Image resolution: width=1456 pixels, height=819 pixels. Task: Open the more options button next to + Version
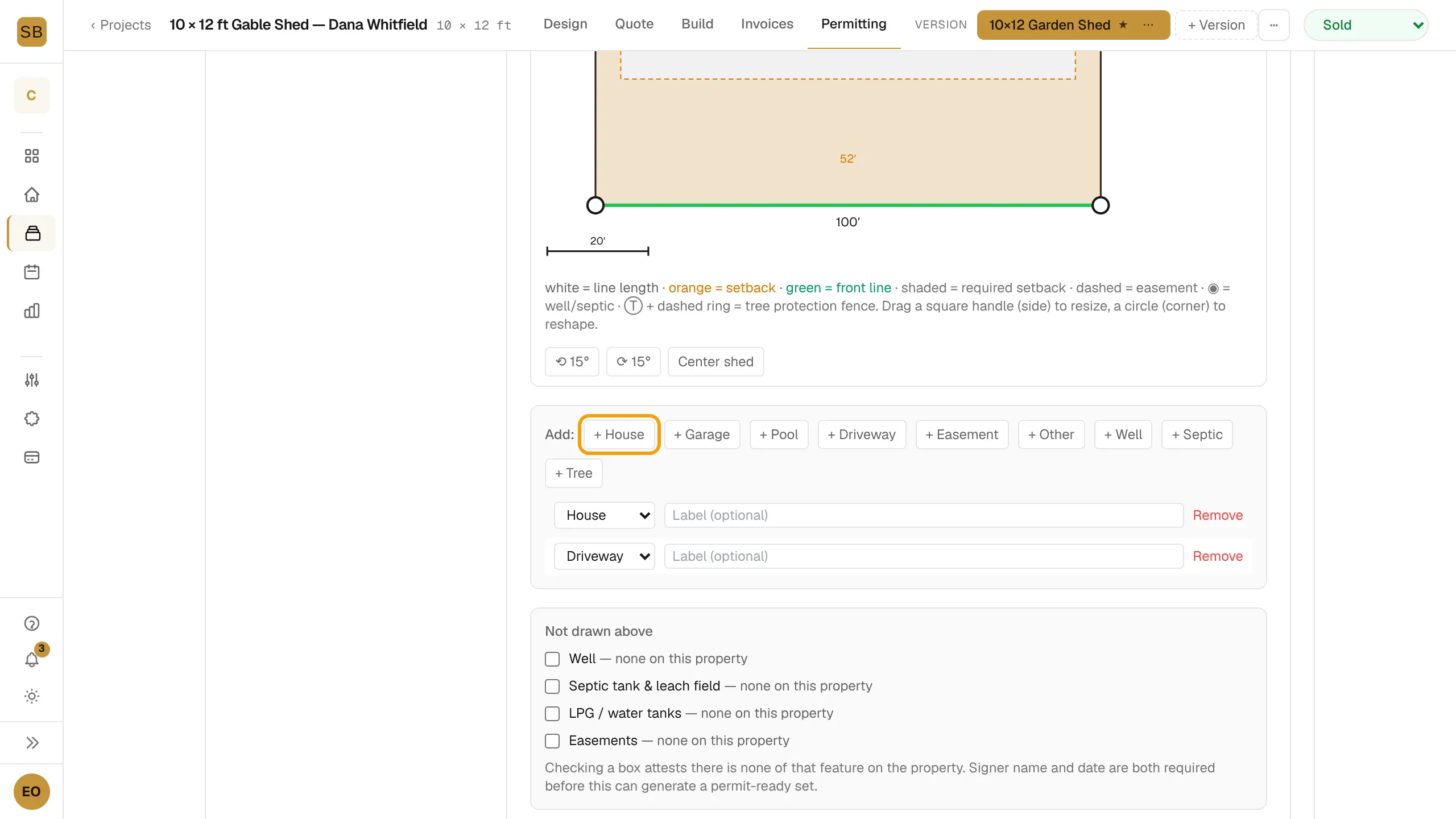[1274, 25]
